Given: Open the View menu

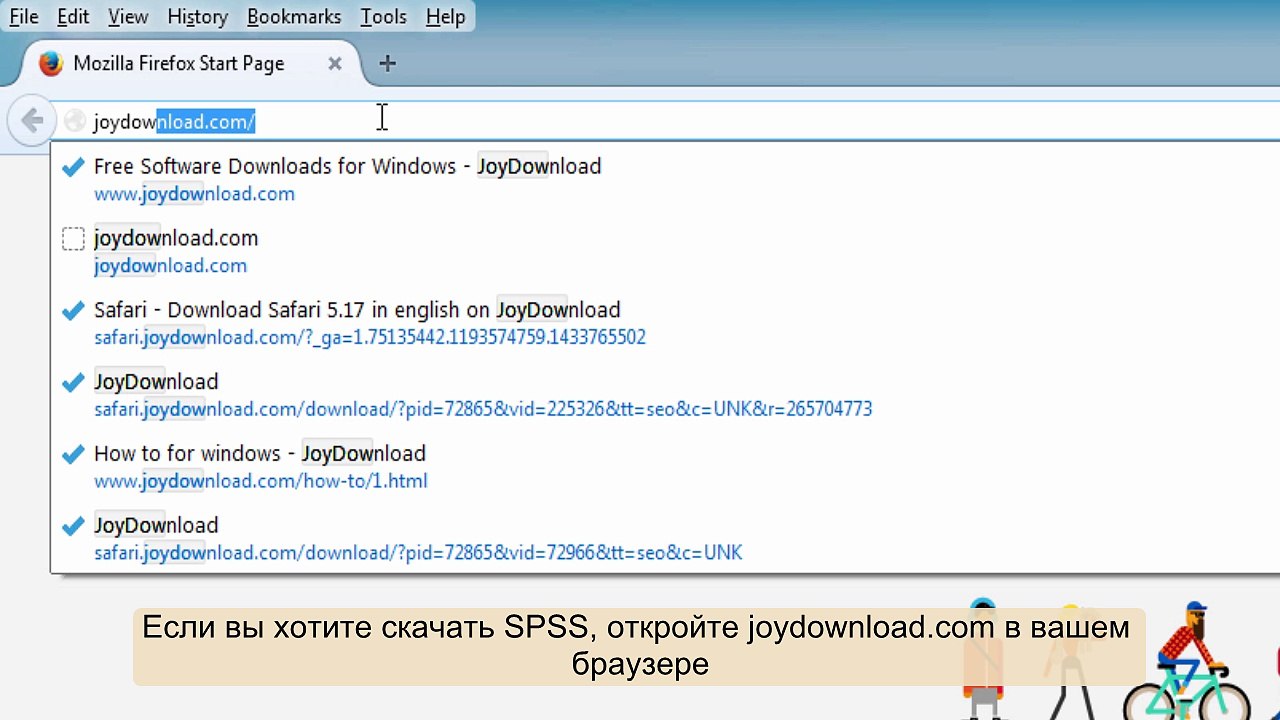Looking at the screenshot, I should (128, 17).
